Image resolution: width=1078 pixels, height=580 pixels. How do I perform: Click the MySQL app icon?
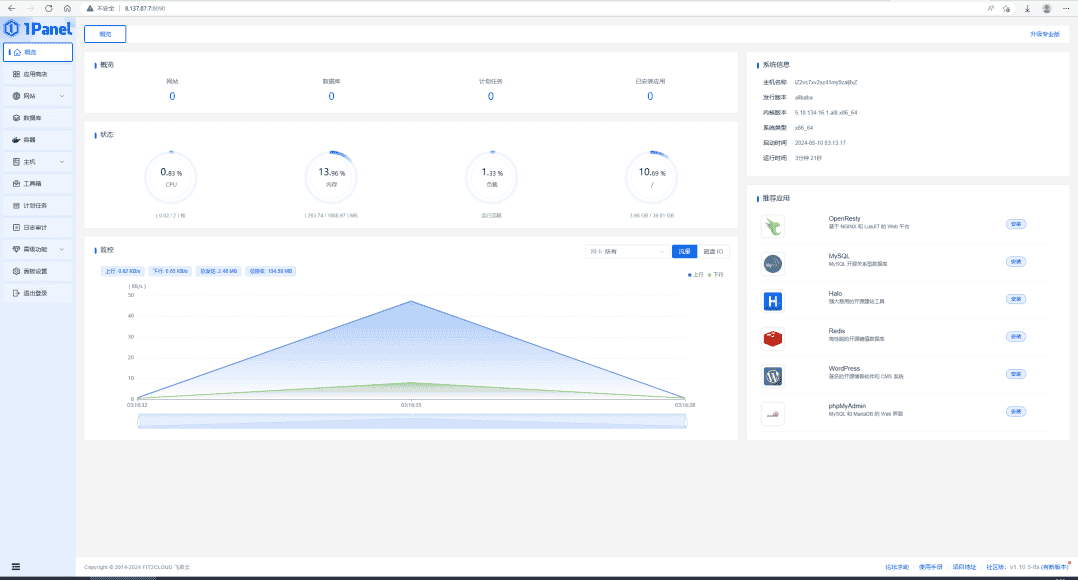click(772, 264)
